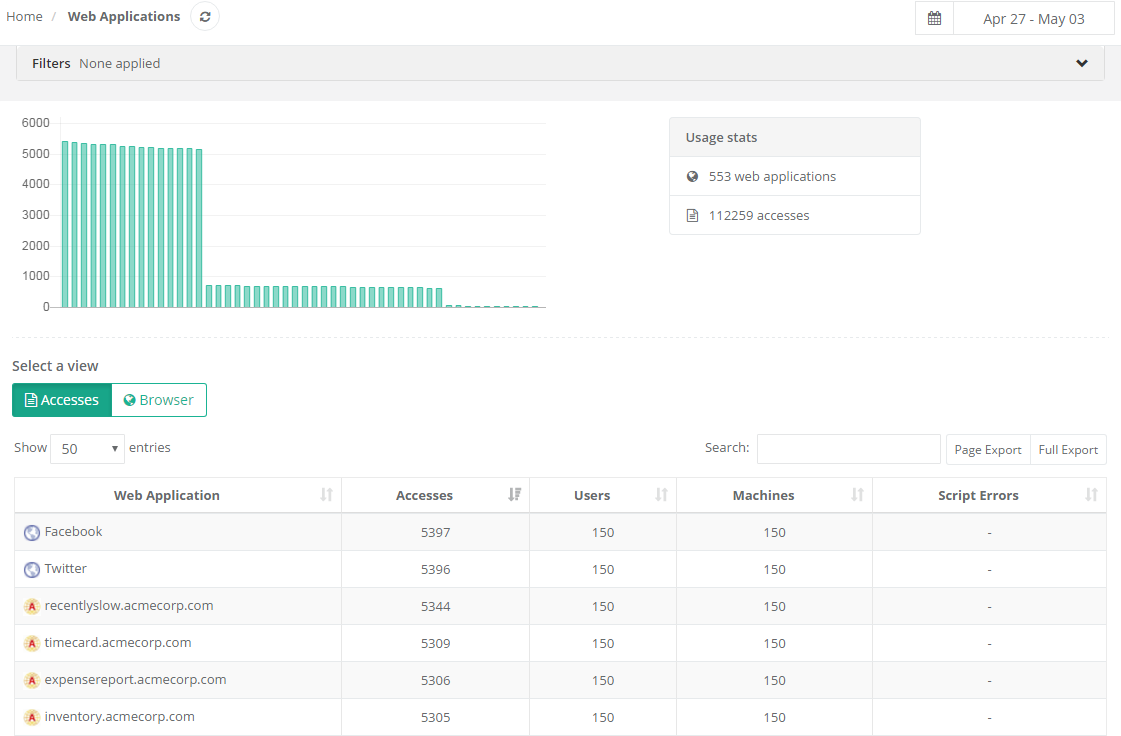This screenshot has height=736, width=1121.
Task: Click the timecard.acmecorp.com app icon
Action: coord(32,644)
